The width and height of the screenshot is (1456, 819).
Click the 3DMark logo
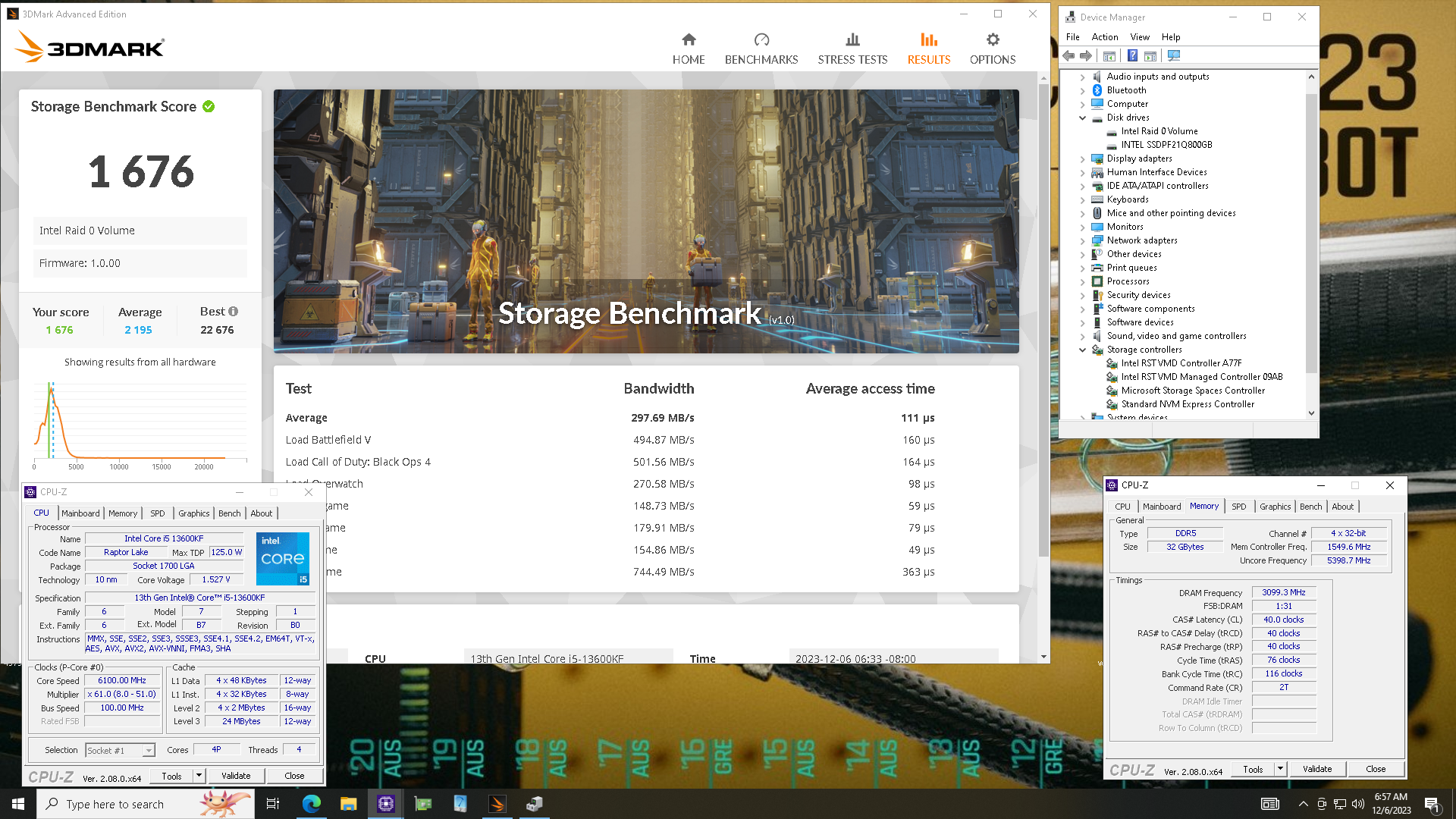(x=89, y=47)
